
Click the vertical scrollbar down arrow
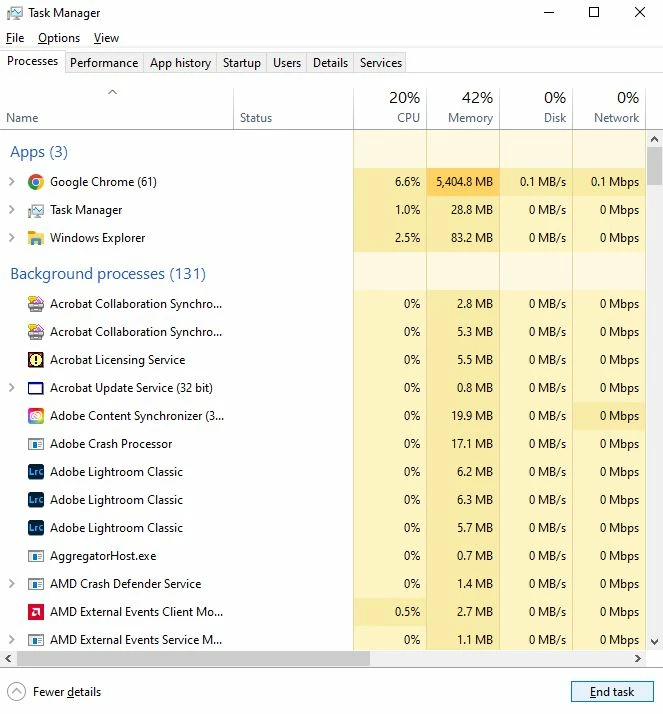pyautogui.click(x=654, y=642)
